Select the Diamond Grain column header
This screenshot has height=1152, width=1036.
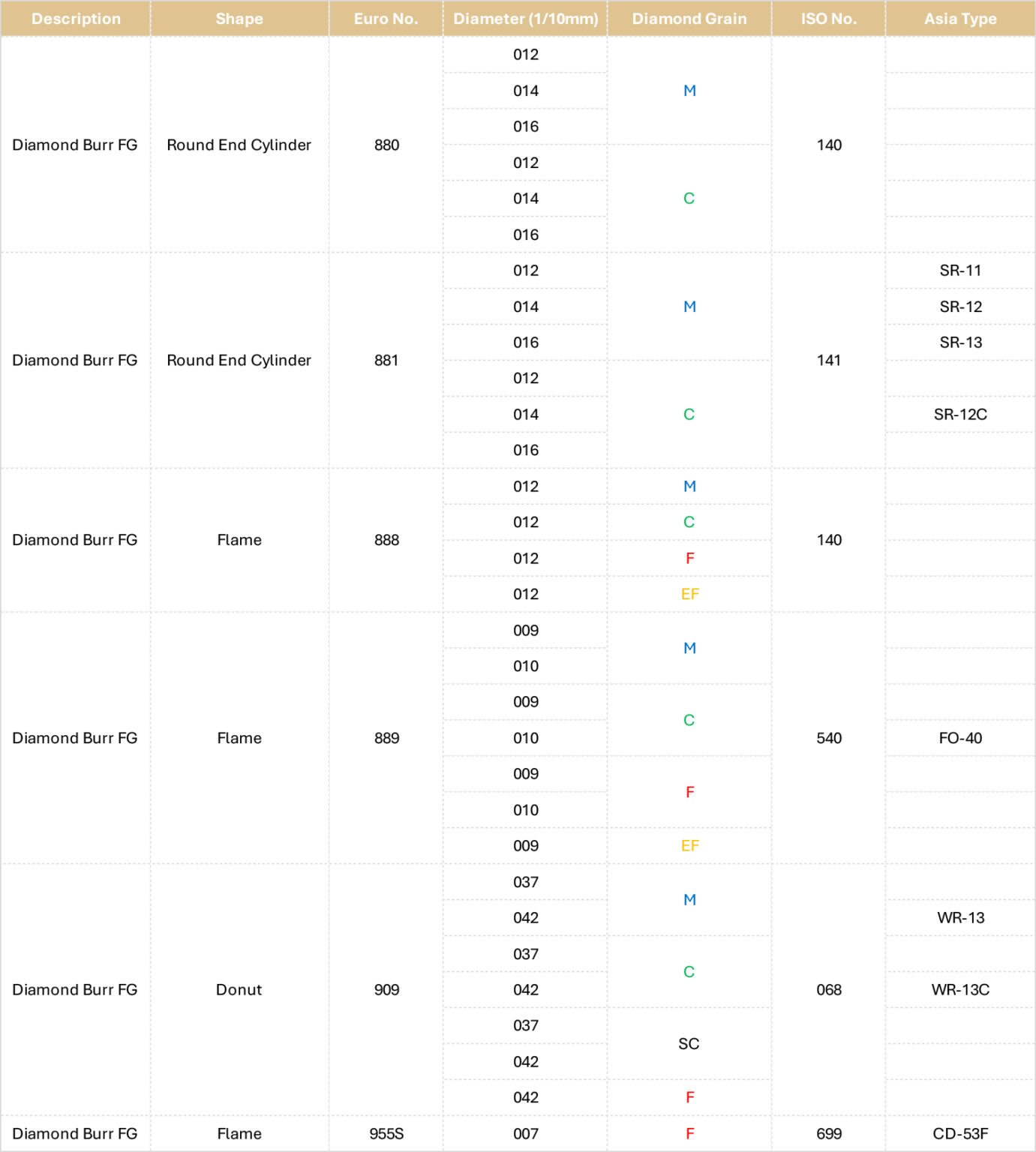pos(689,19)
